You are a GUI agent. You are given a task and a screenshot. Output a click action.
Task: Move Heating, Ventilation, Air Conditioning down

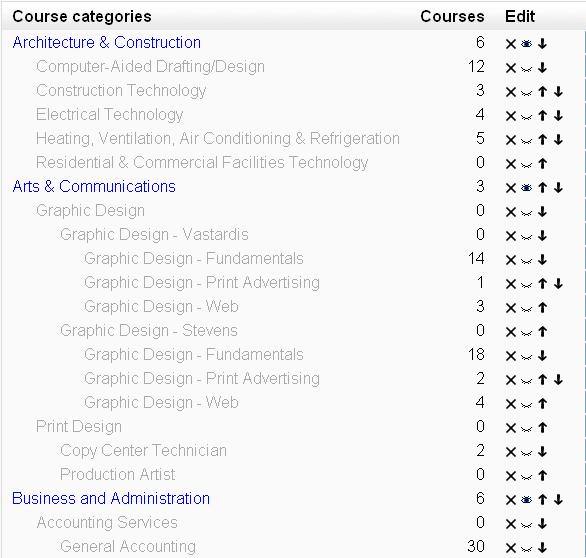558,140
